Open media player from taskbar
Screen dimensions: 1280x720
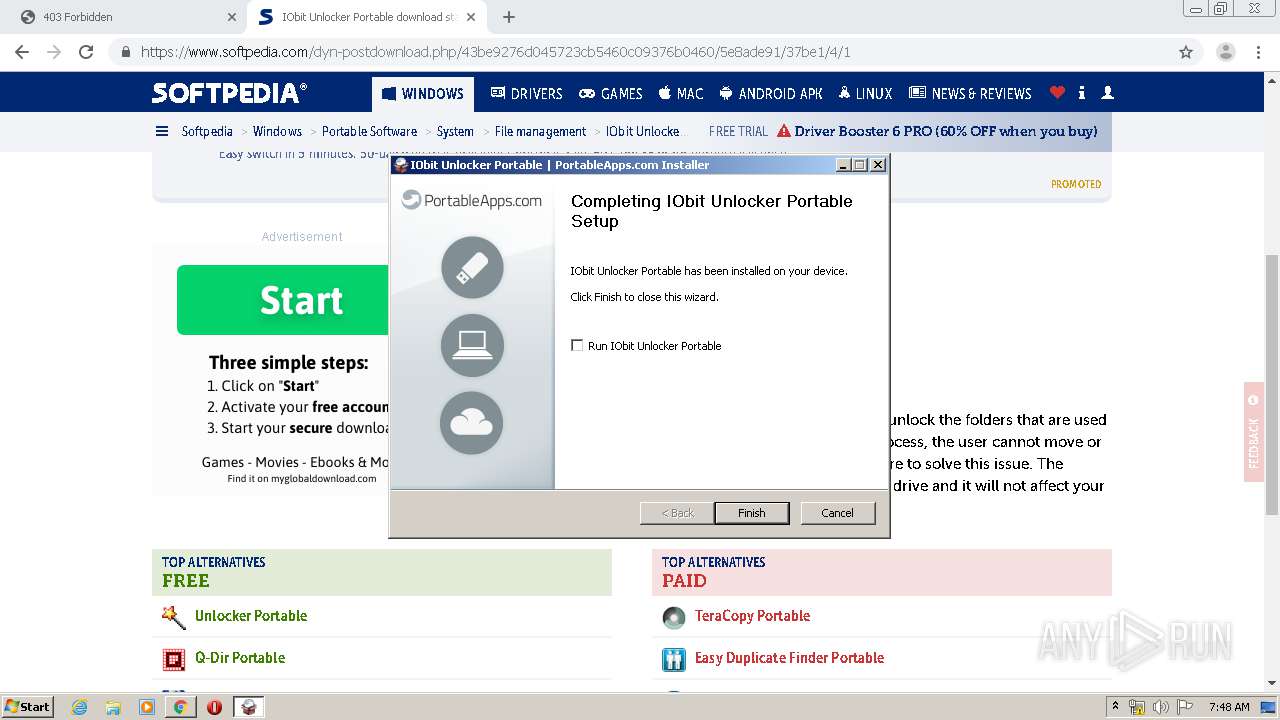(x=147, y=707)
